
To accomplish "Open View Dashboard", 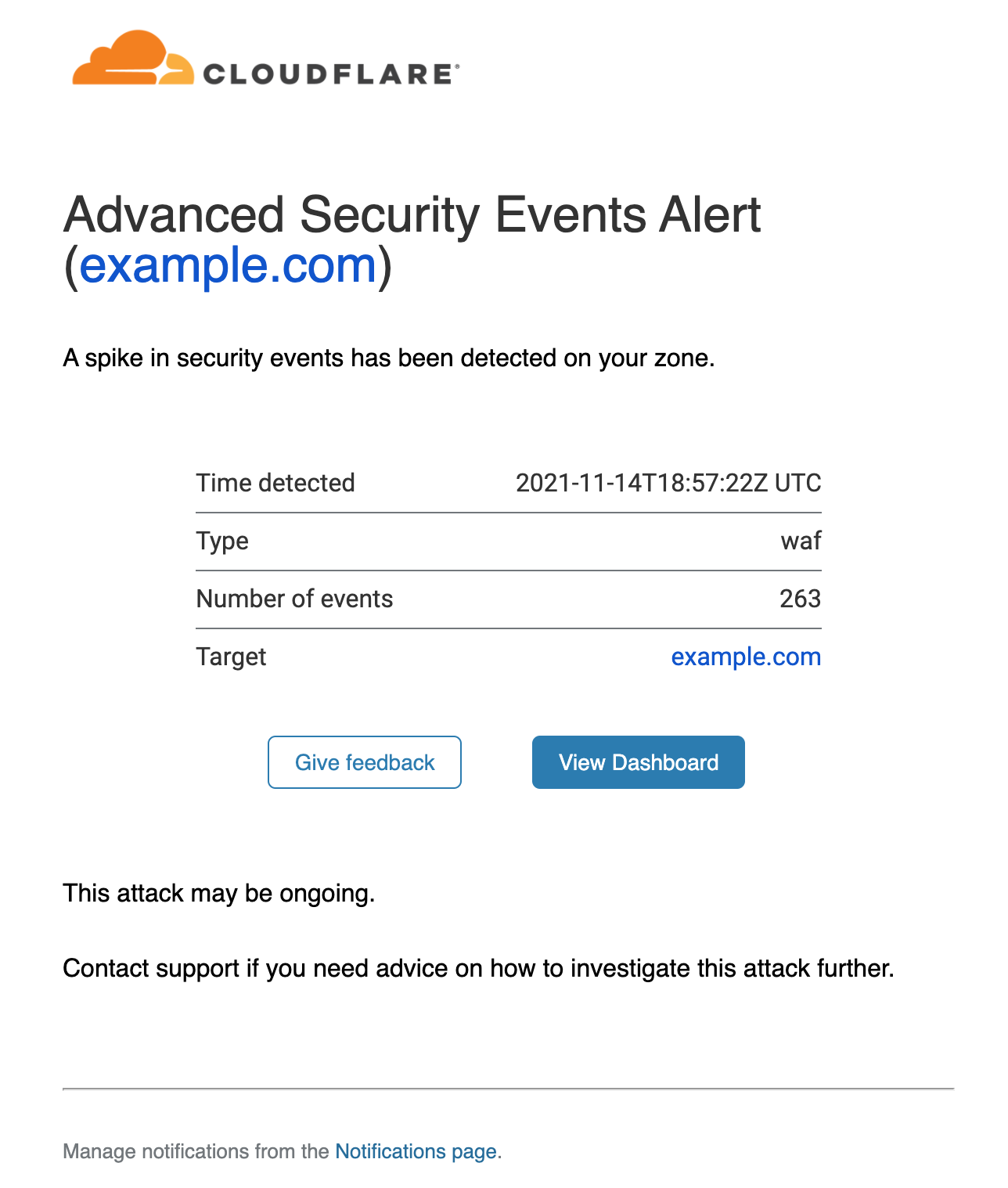I will tap(639, 762).
